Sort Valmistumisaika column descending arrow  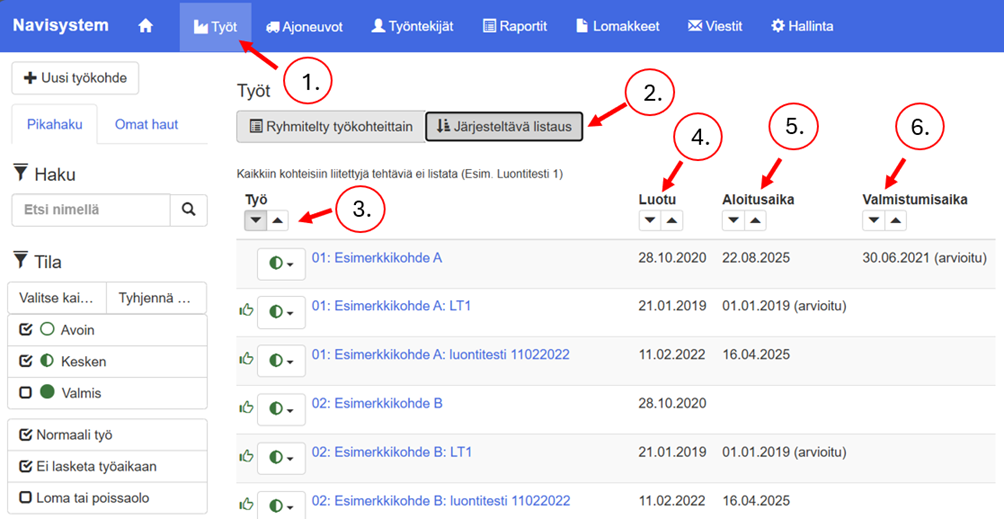[874, 220]
